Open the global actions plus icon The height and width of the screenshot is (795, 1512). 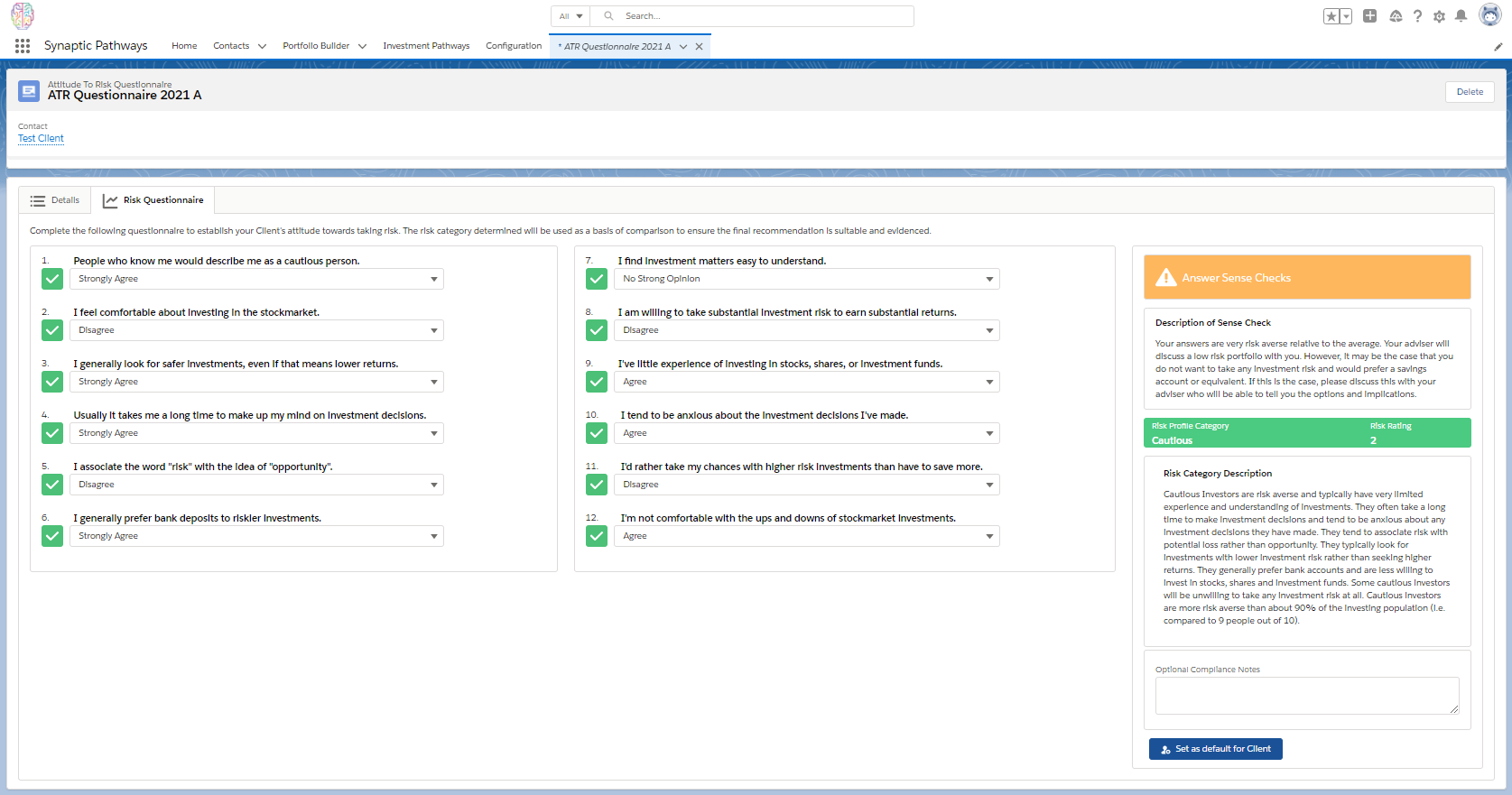click(x=1369, y=16)
